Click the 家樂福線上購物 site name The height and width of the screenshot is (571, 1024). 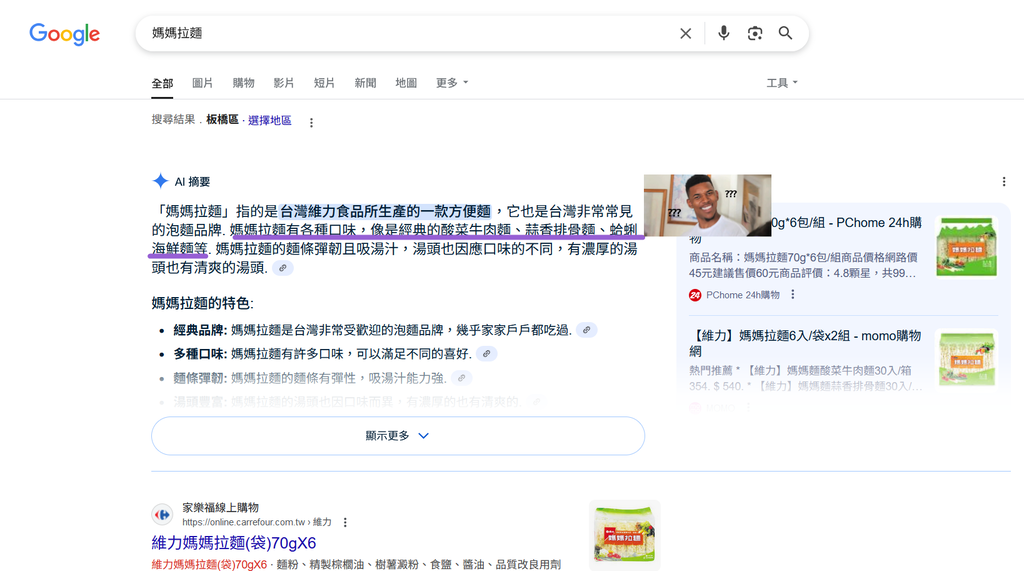(x=221, y=508)
